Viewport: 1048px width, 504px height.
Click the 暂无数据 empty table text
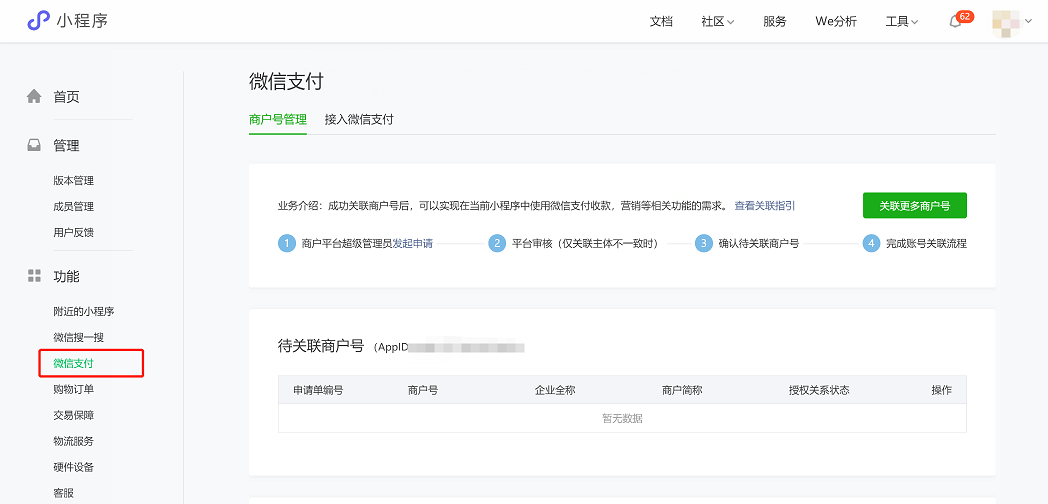tap(622, 418)
